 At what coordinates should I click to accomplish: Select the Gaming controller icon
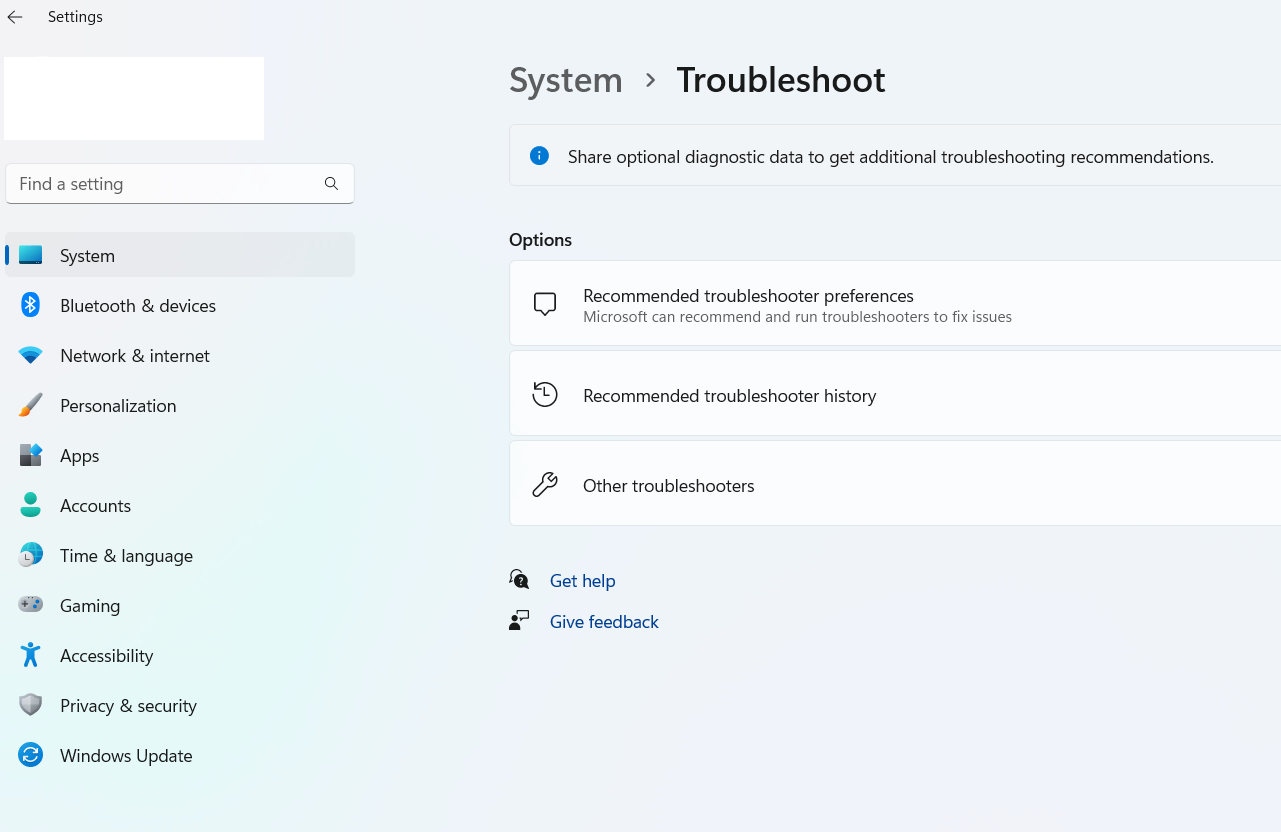pos(30,605)
